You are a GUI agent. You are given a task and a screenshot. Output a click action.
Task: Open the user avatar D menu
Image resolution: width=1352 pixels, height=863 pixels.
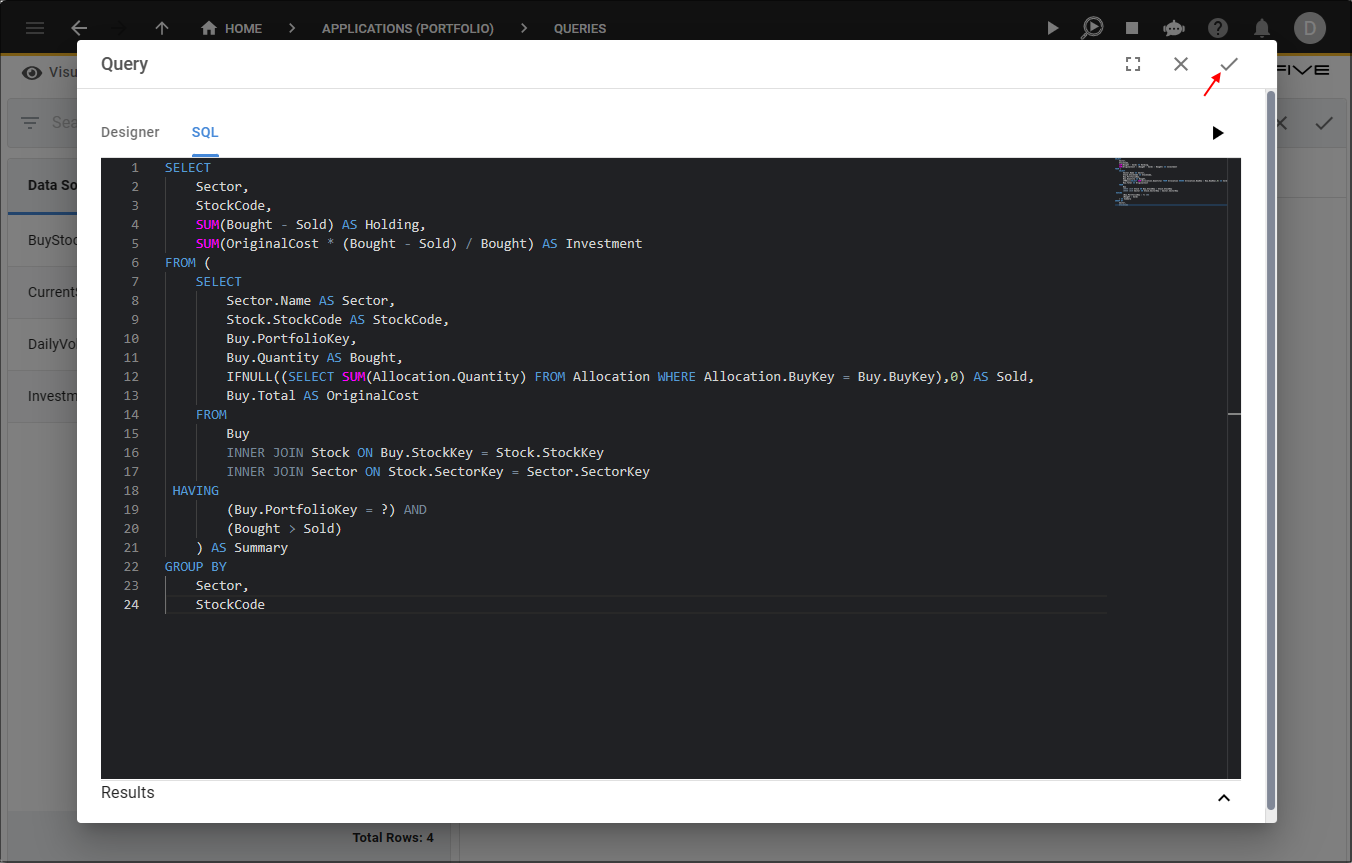1310,28
